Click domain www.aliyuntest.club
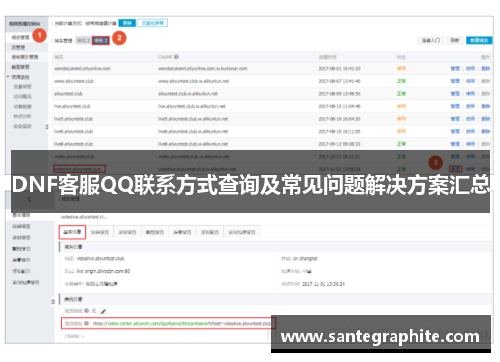This screenshot has height=362, width=500. [74, 81]
